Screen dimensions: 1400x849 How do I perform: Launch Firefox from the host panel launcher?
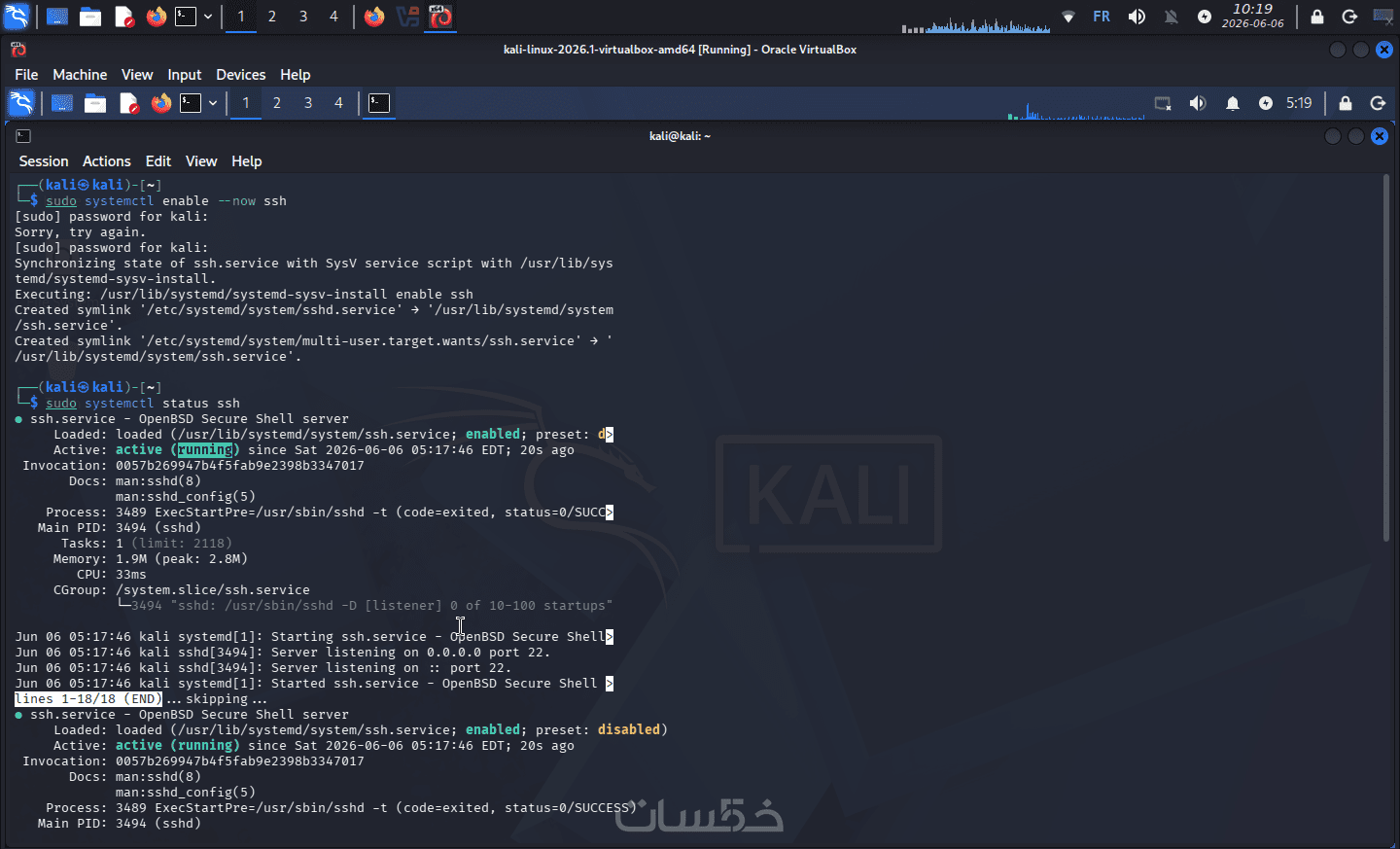click(156, 17)
